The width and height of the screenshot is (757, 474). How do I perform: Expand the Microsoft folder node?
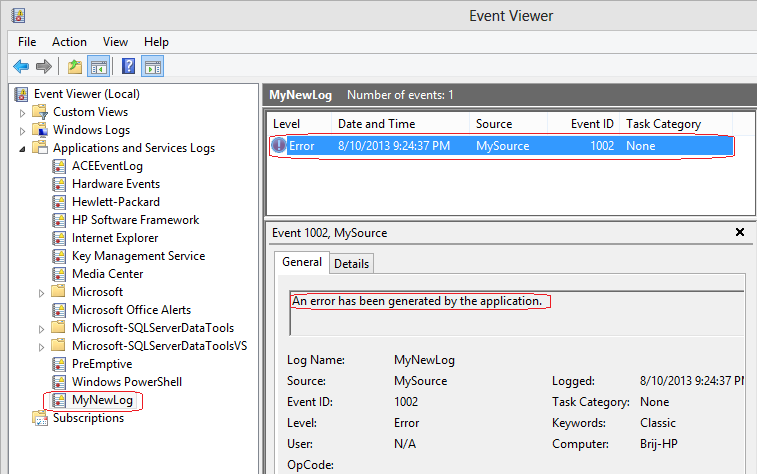(x=41, y=293)
